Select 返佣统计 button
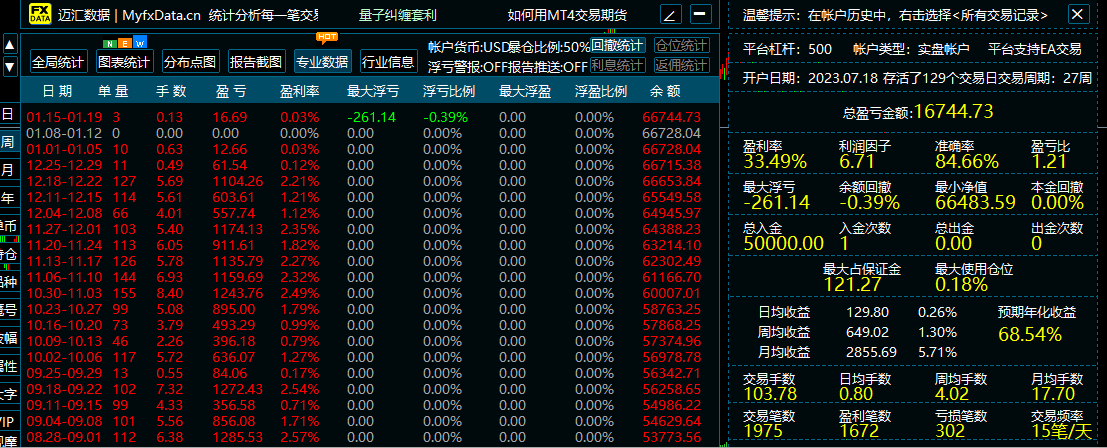The width and height of the screenshot is (1107, 448). [682, 66]
